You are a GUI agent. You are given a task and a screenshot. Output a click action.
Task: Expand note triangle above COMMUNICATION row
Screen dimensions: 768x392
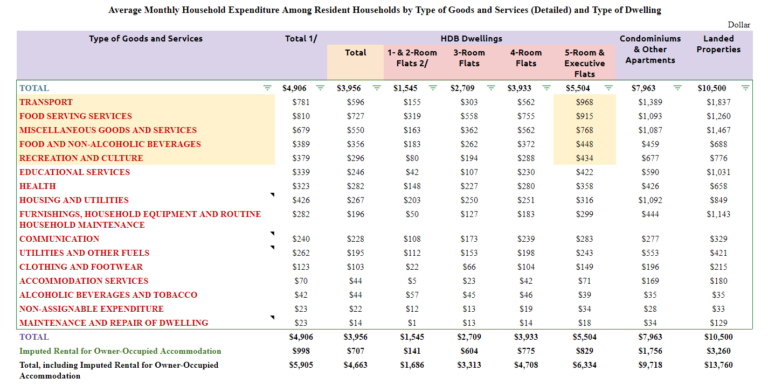(272, 233)
